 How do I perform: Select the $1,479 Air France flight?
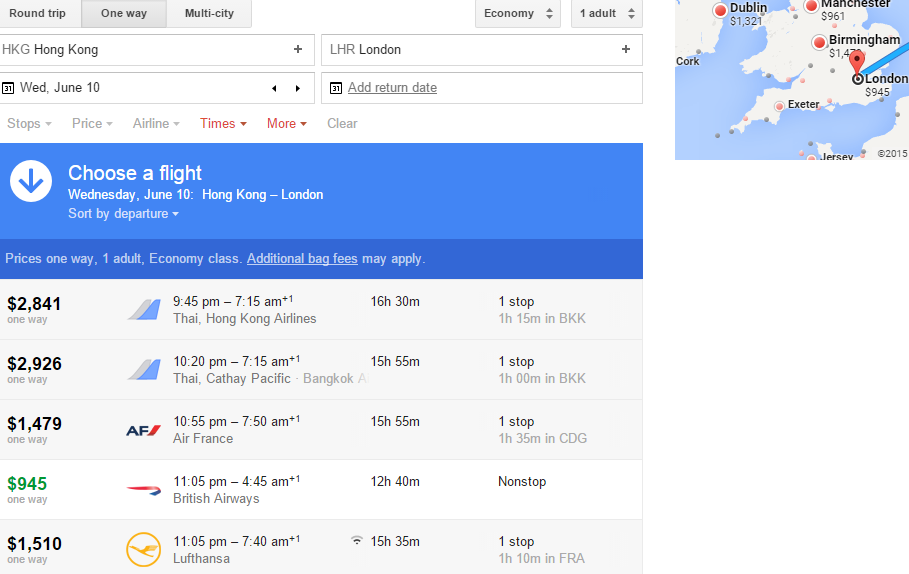pyautogui.click(x=321, y=430)
